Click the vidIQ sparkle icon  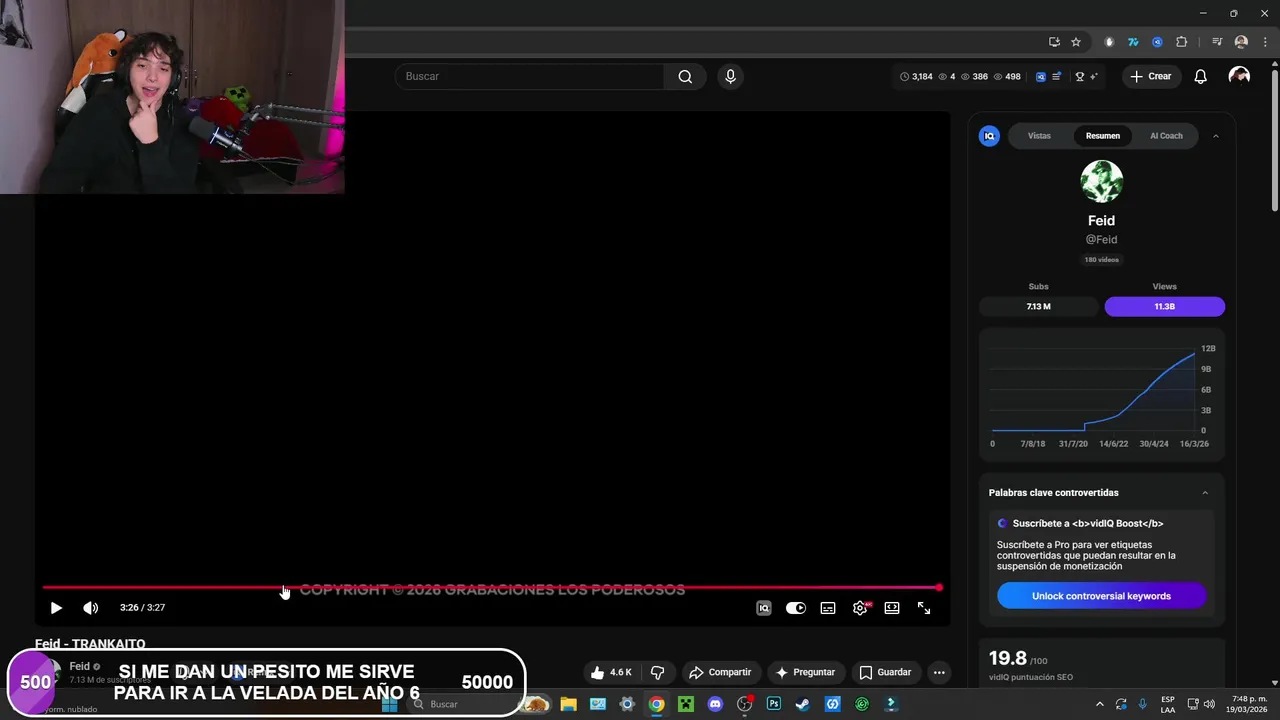point(1093,76)
